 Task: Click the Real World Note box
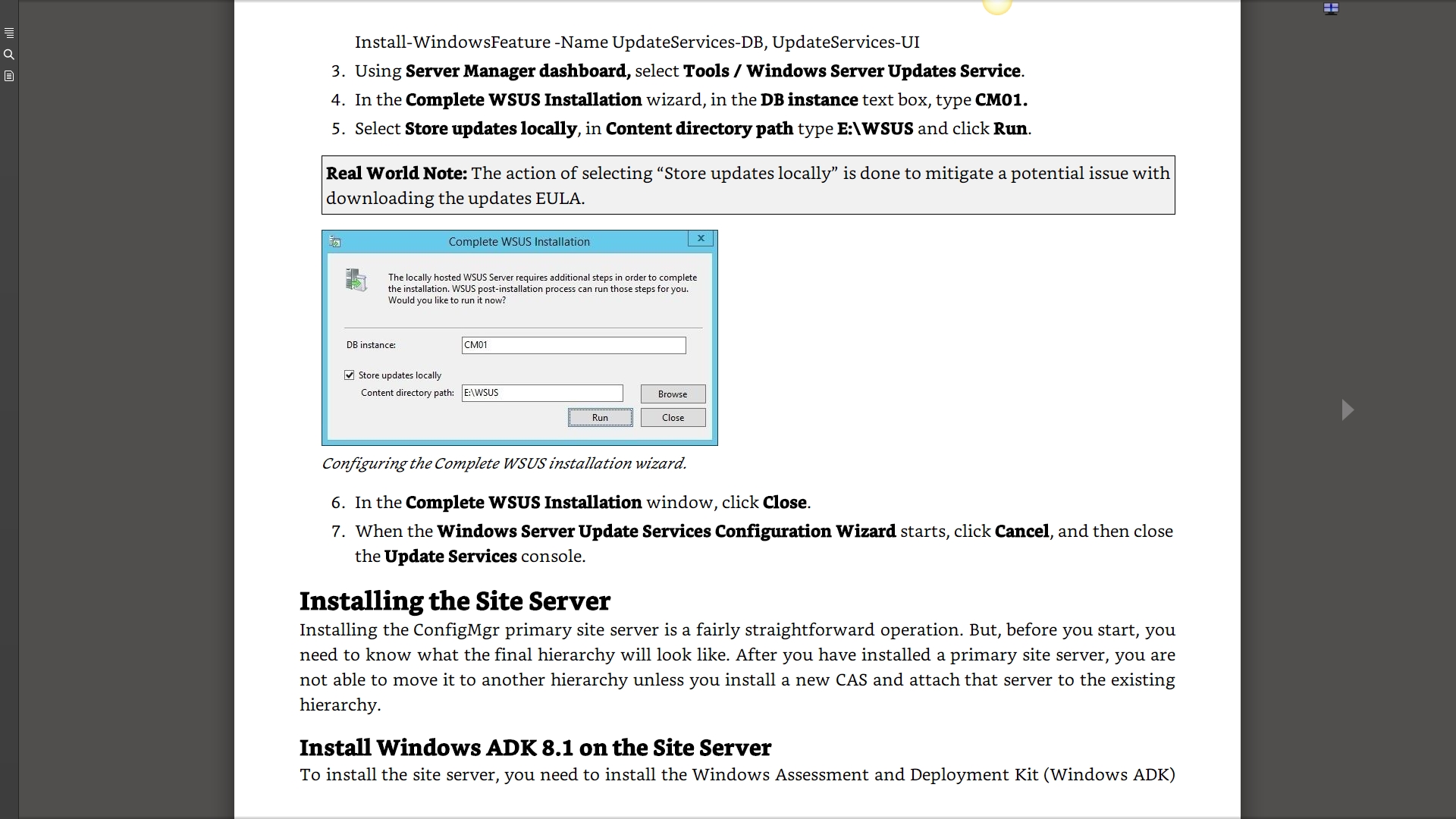point(748,186)
